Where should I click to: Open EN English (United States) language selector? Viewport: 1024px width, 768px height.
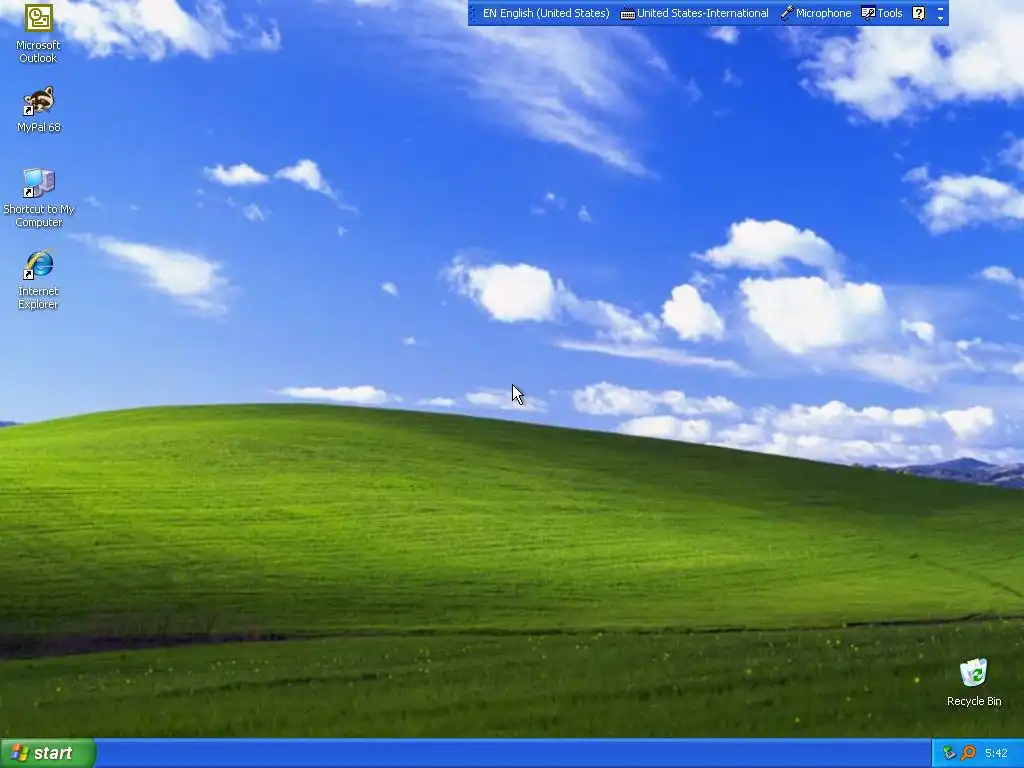point(546,13)
